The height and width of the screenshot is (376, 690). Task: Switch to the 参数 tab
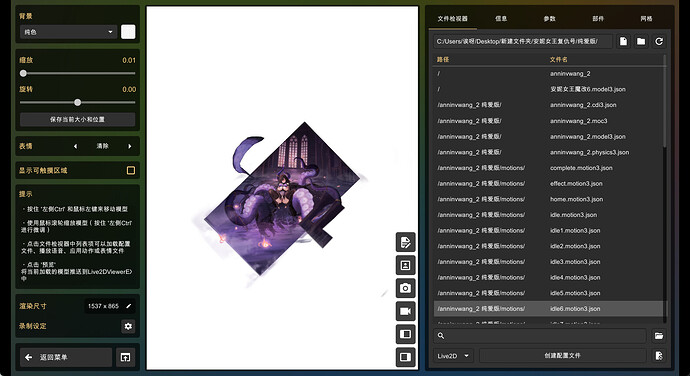(x=549, y=18)
